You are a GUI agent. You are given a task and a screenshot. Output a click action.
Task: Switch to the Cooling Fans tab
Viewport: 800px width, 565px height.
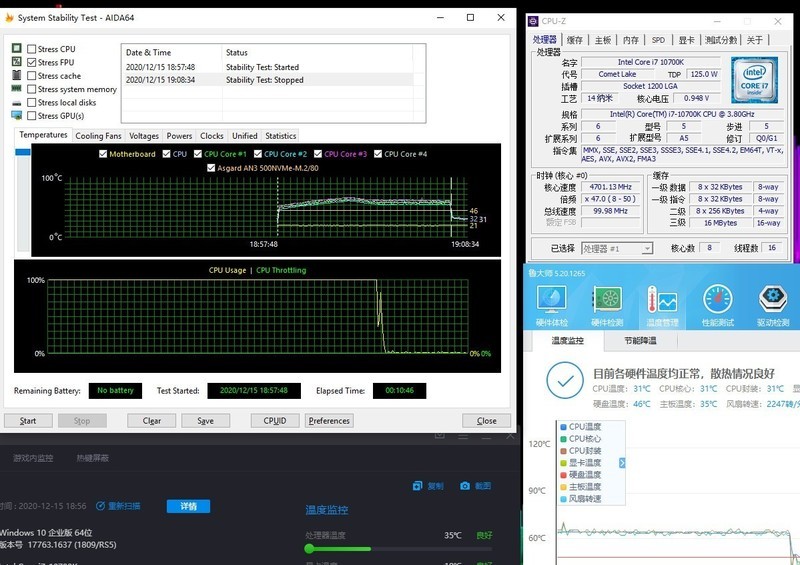98,136
